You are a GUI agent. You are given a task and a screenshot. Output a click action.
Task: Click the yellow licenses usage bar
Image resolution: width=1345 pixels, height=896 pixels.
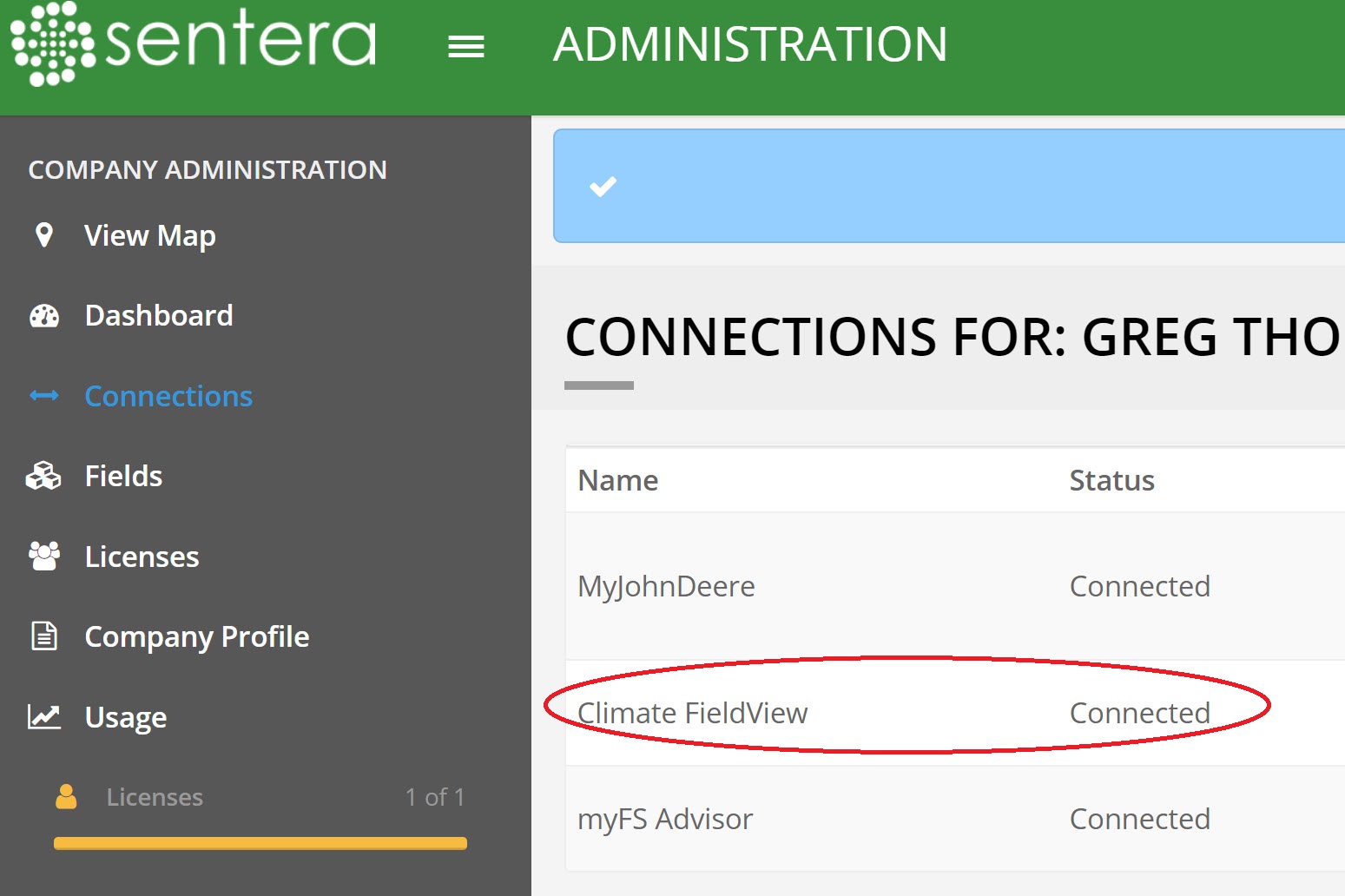[260, 843]
